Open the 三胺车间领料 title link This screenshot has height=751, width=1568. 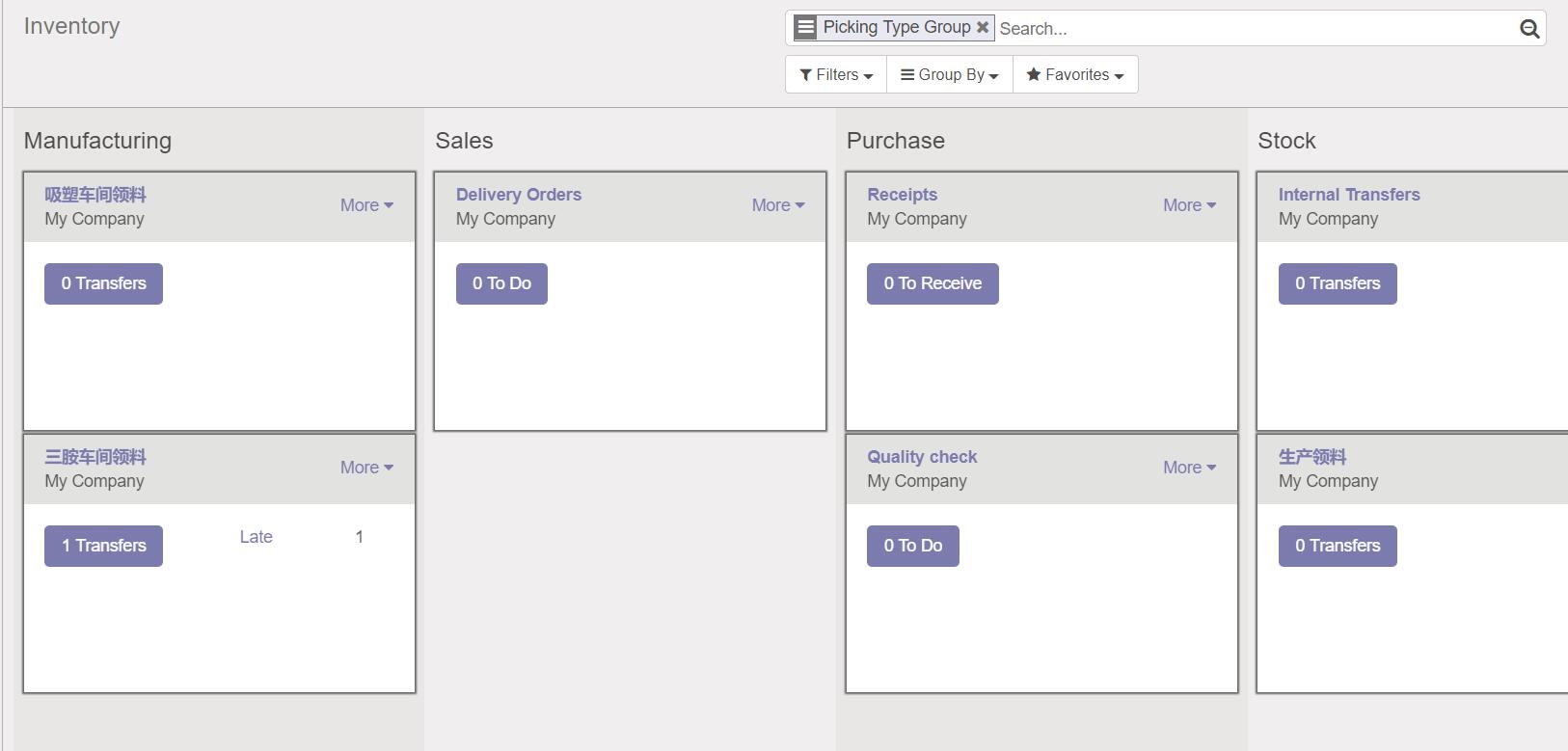click(x=95, y=457)
